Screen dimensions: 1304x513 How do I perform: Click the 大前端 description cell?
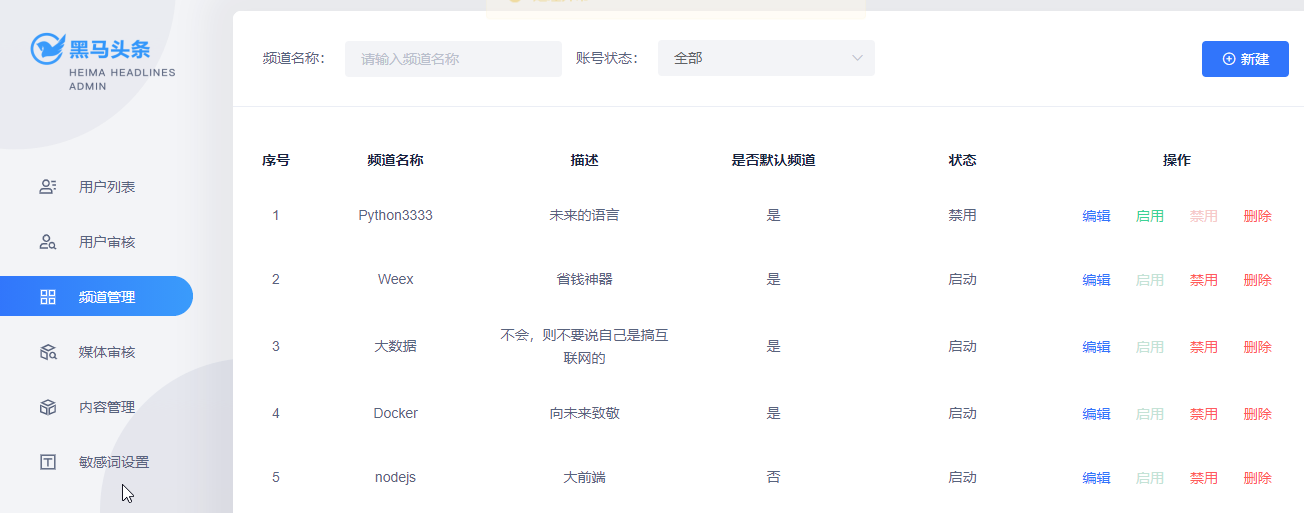click(x=584, y=477)
